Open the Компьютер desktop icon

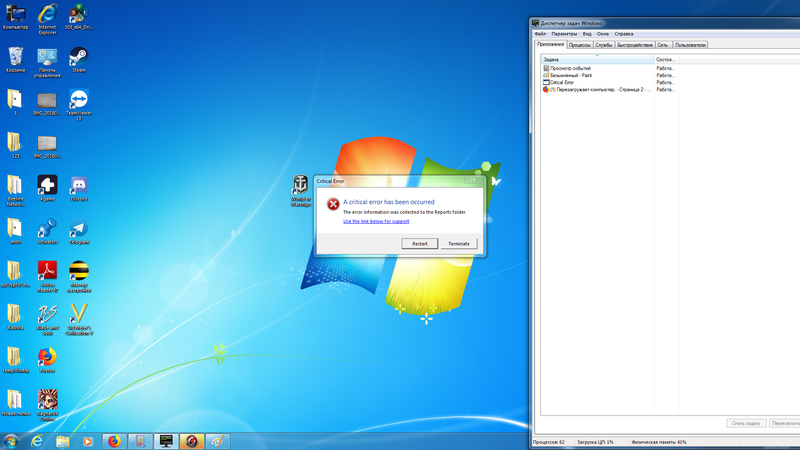(15, 17)
